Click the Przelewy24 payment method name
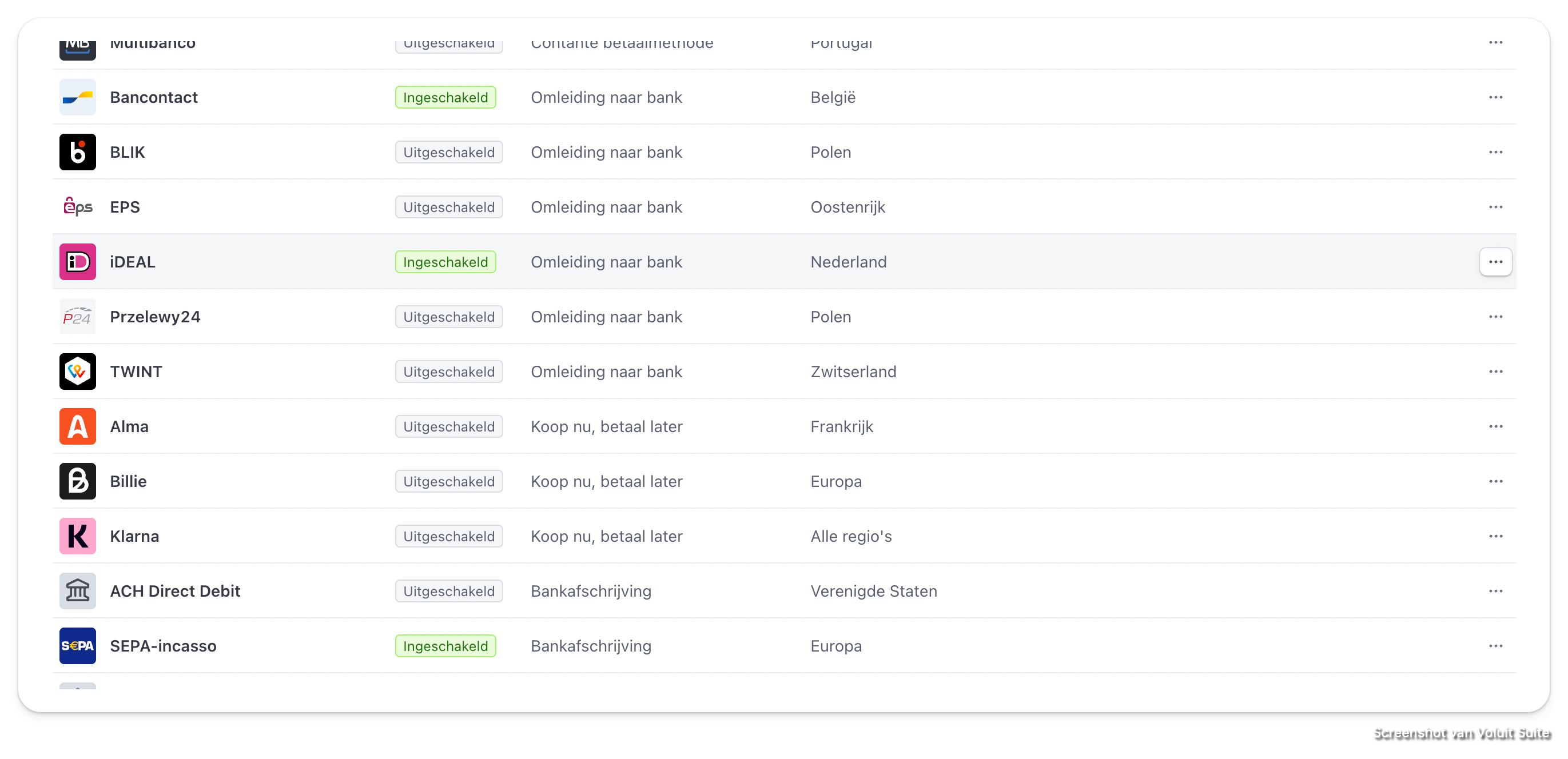This screenshot has width=1568, height=759. coord(154,317)
